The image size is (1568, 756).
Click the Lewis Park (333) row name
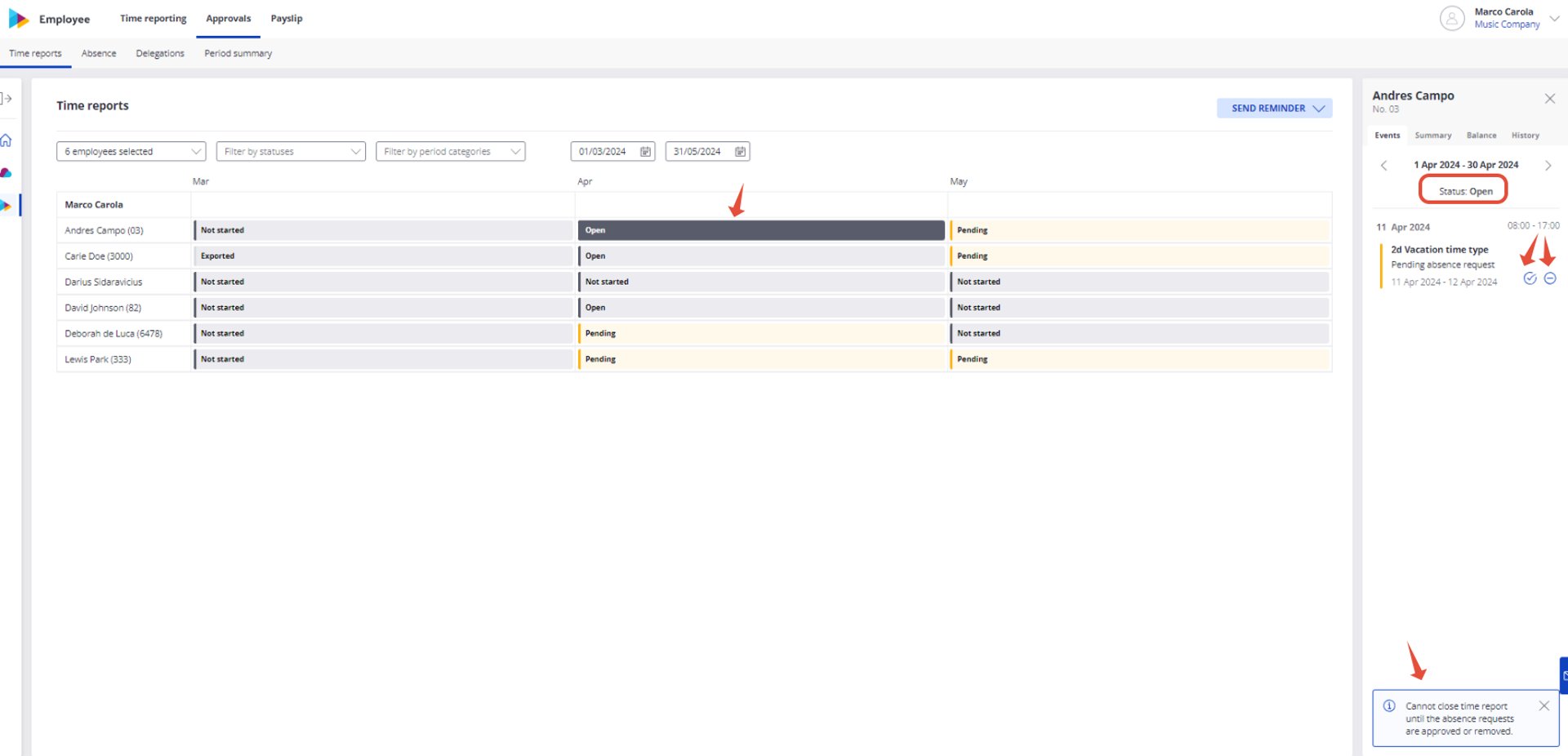[98, 360]
